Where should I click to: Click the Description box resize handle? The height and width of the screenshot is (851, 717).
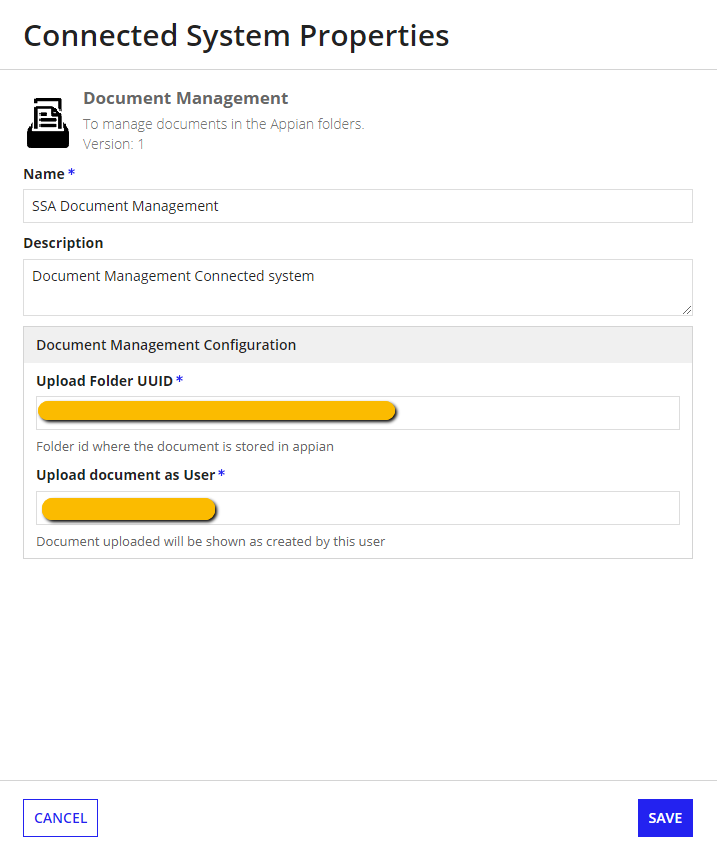tap(687, 310)
